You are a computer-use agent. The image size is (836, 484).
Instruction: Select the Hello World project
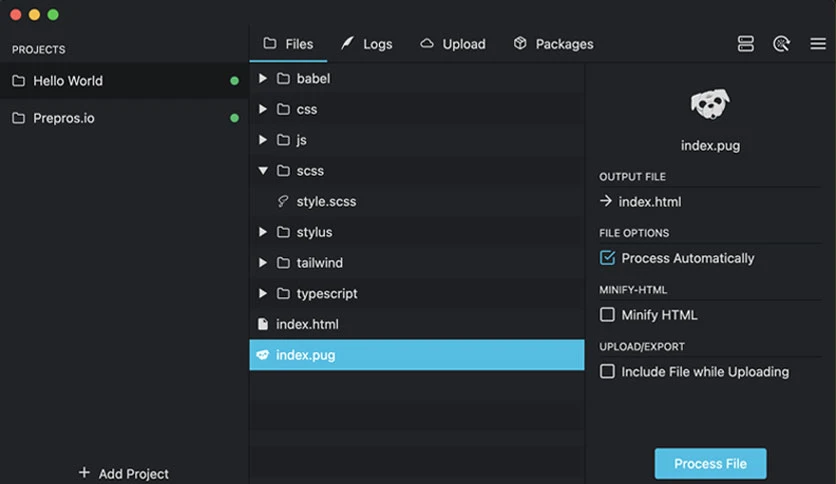tap(124, 80)
